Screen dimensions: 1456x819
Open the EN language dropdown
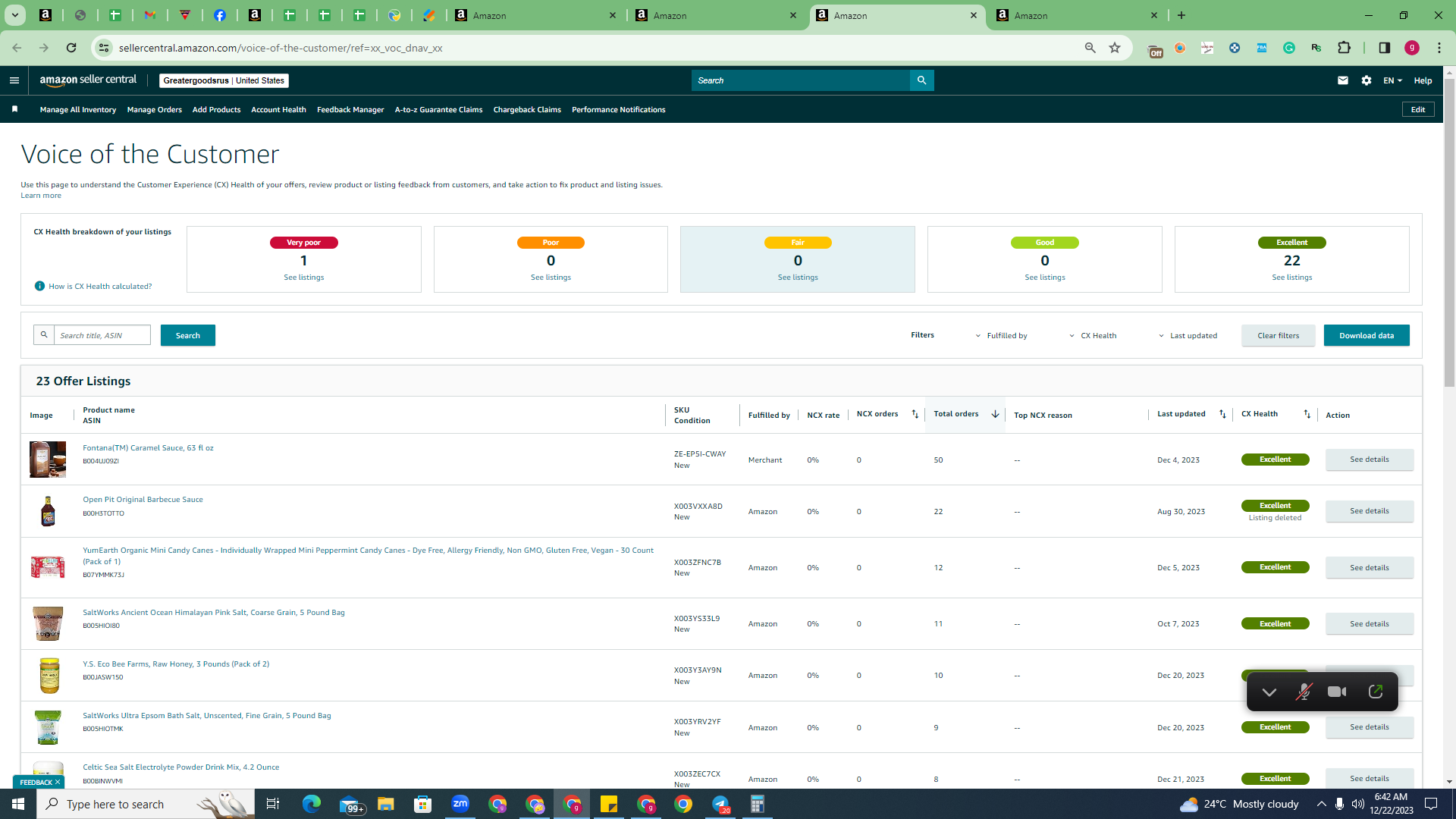(1392, 80)
